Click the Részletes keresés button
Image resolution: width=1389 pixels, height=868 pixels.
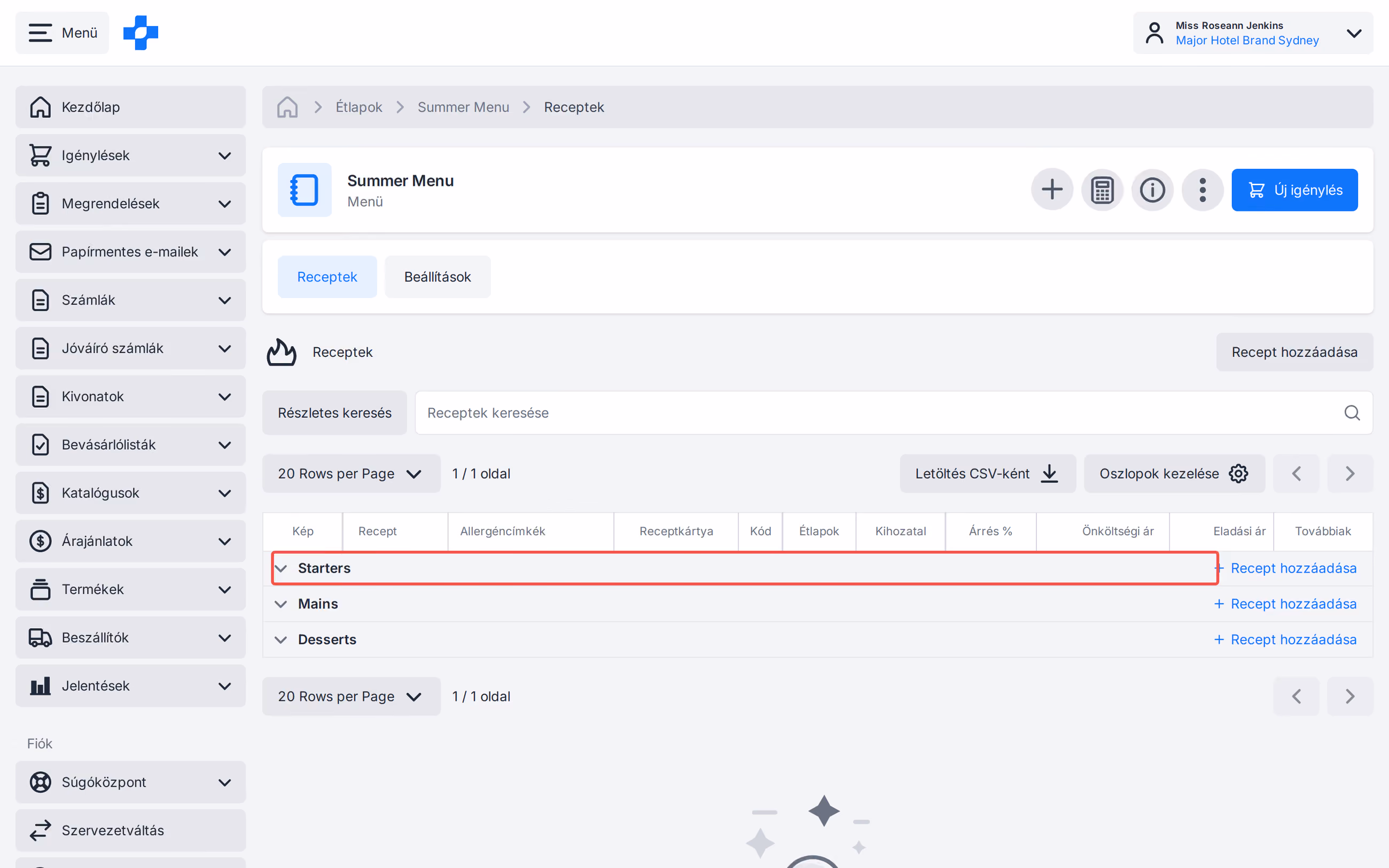334,413
